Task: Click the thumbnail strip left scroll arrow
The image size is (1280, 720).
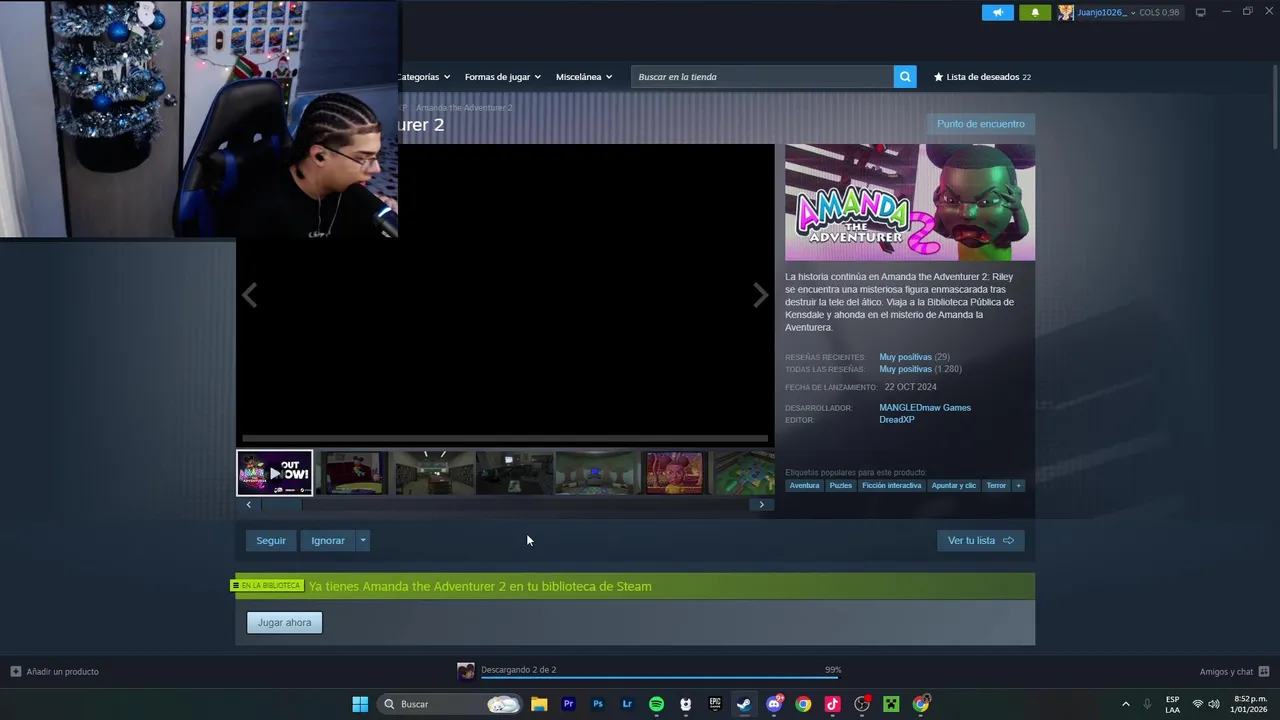Action: (x=249, y=505)
